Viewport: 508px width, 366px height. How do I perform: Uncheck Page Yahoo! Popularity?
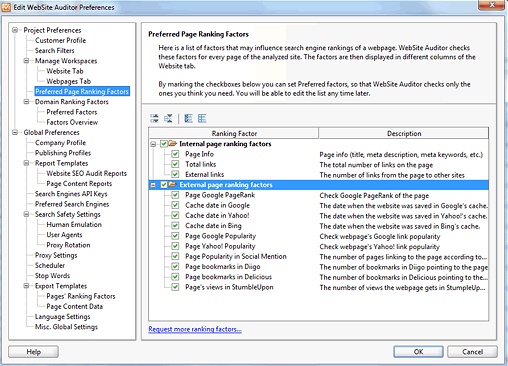tap(175, 246)
